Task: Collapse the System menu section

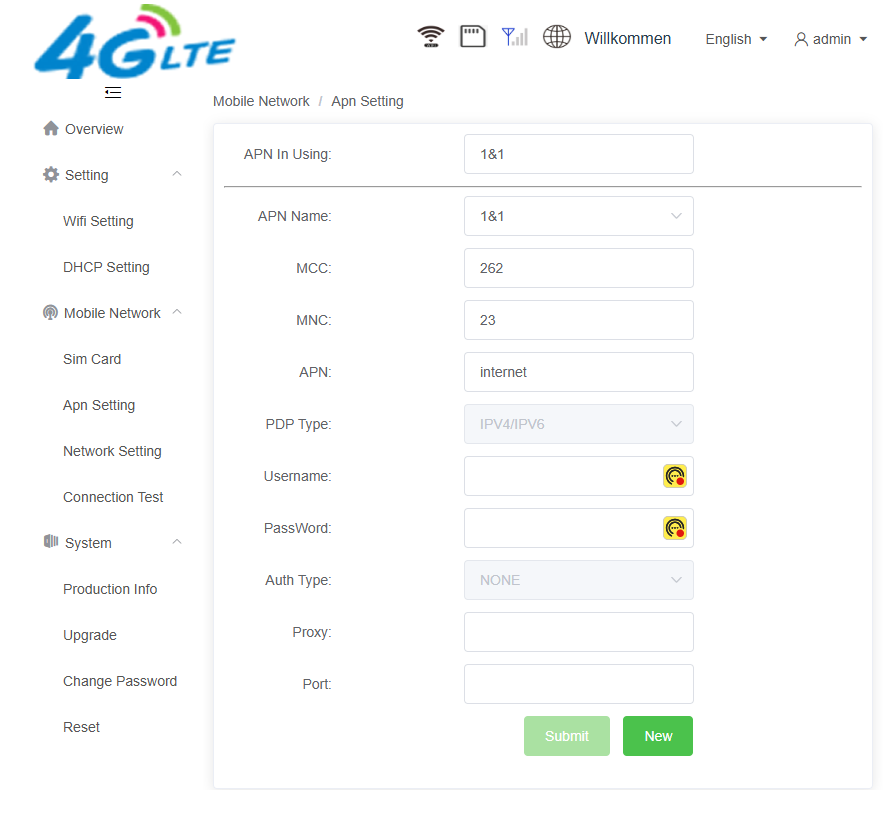Action: [x=177, y=542]
